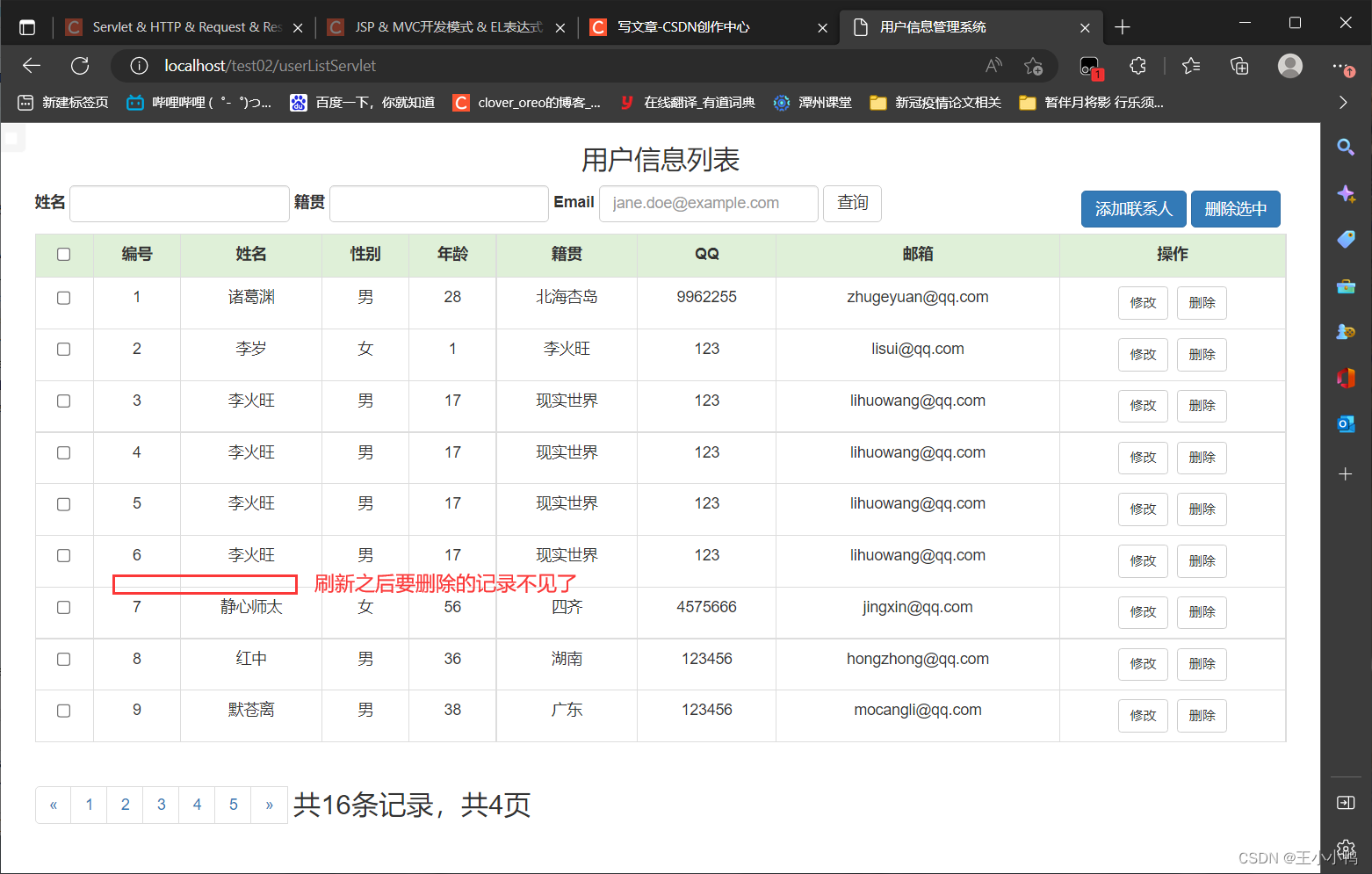Open the browser collections icon

click(1239, 66)
